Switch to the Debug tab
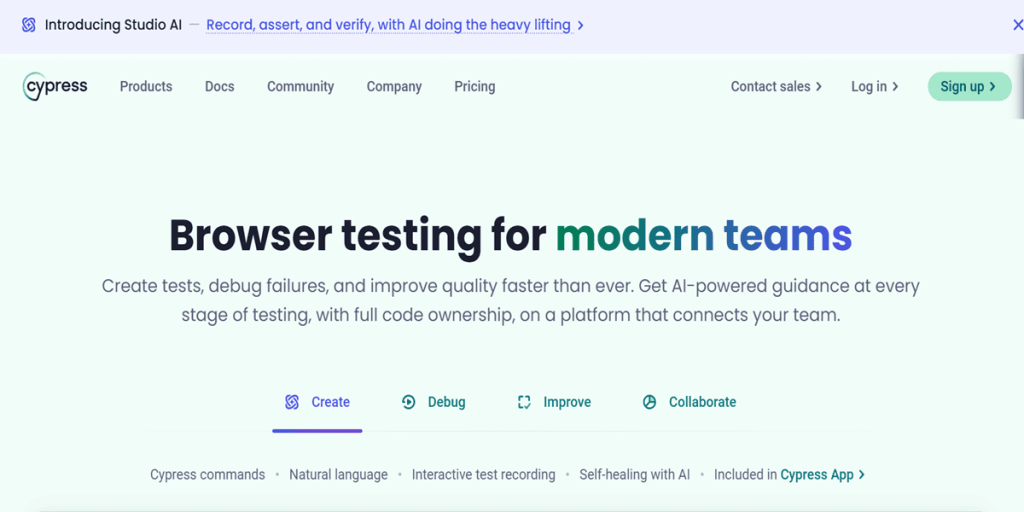 (x=434, y=402)
